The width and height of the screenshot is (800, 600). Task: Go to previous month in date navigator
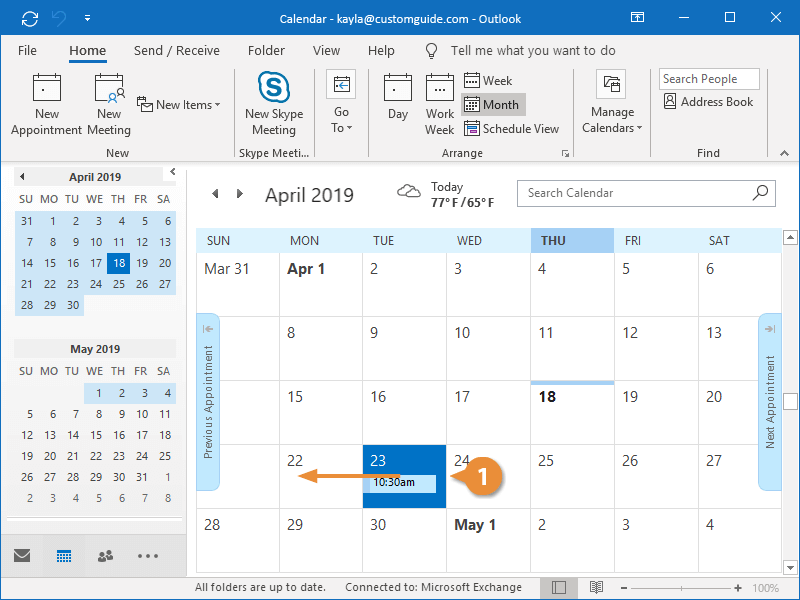tap(22, 177)
